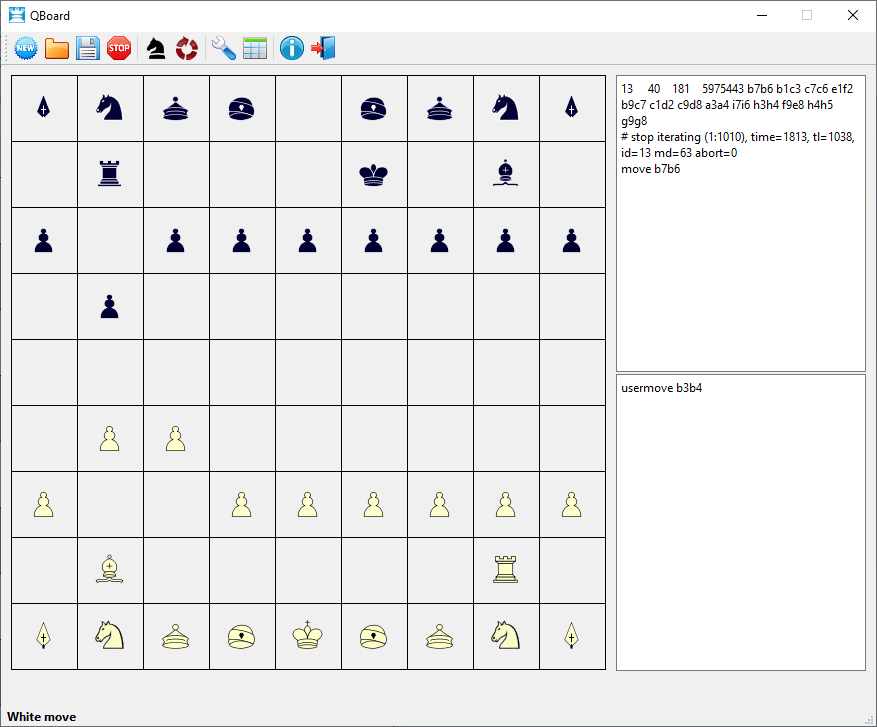This screenshot has width=877, height=727.
Task: Select the bottom-left white corner piece
Action: (x=44, y=636)
